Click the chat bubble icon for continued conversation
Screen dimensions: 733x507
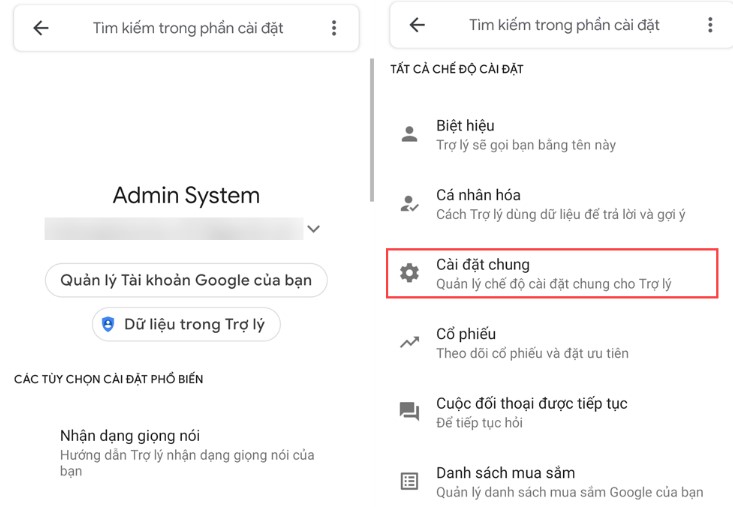tap(409, 412)
